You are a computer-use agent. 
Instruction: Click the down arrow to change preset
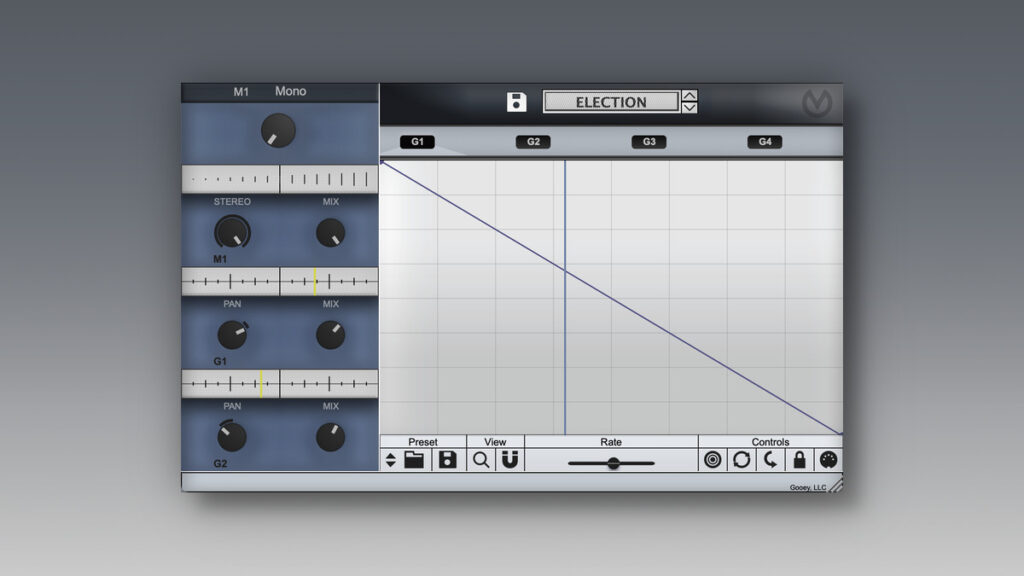click(689, 107)
